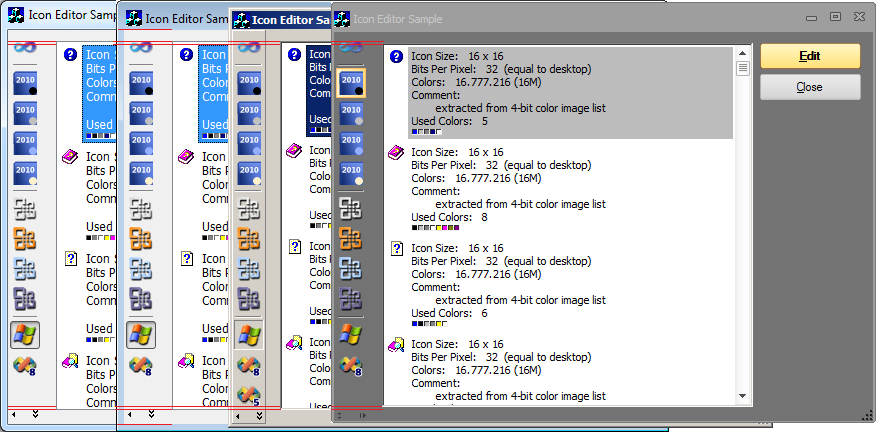Pick the blue Office logo in the second window from left
This screenshot has height=432, width=876.
tap(141, 268)
